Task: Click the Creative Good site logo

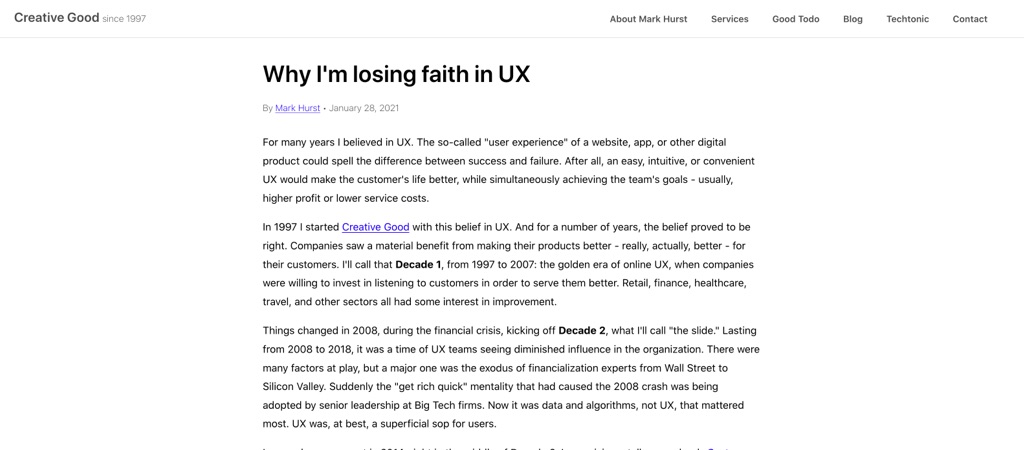Action: point(56,18)
